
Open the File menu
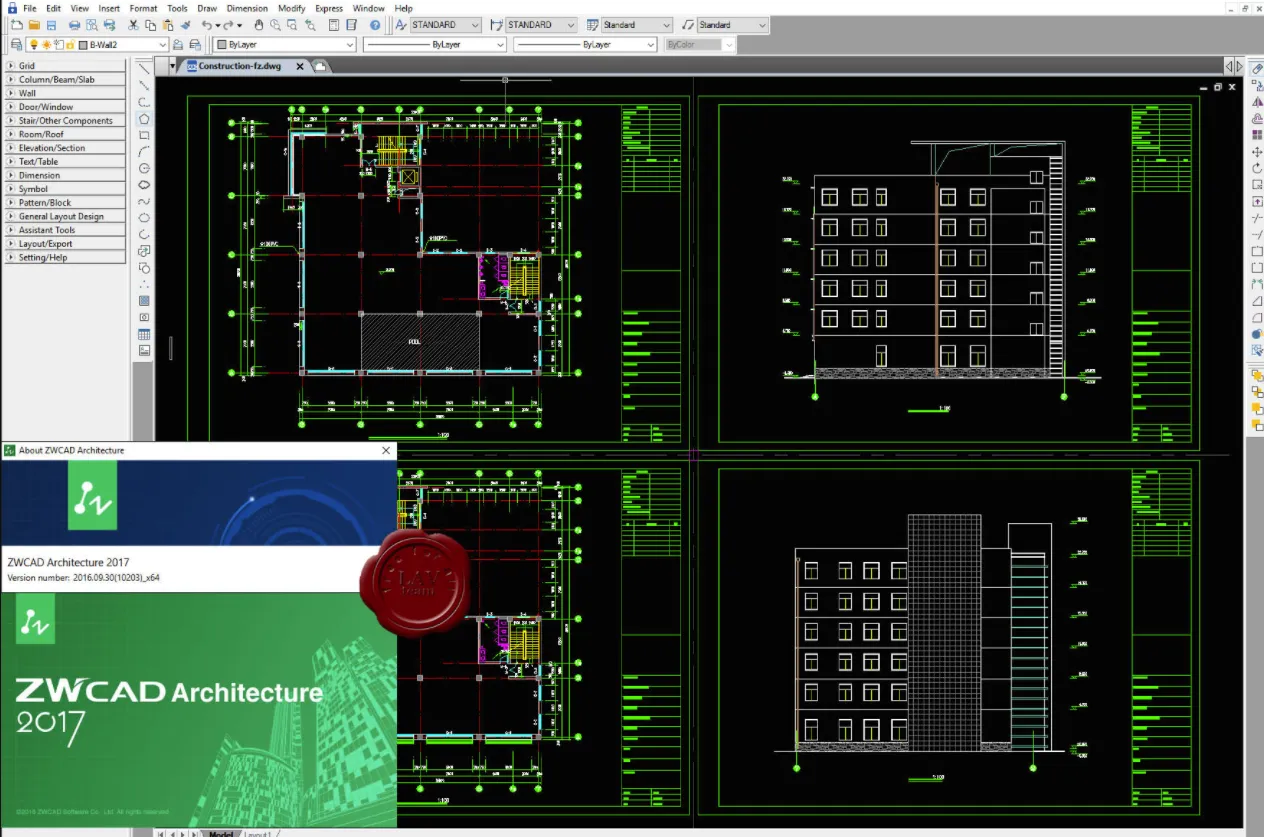coord(29,8)
